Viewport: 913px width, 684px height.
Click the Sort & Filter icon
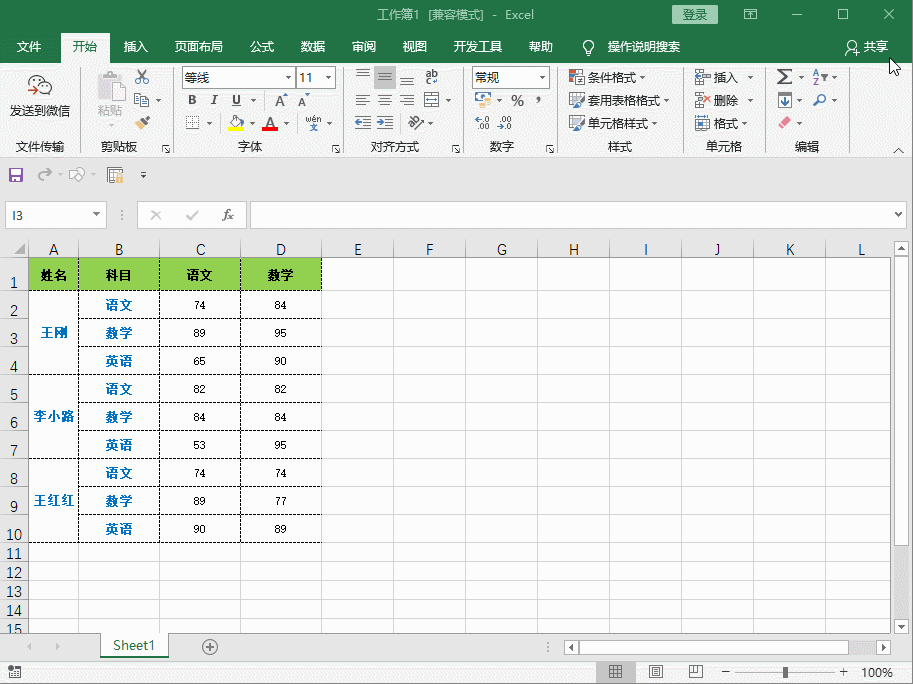tap(820, 77)
